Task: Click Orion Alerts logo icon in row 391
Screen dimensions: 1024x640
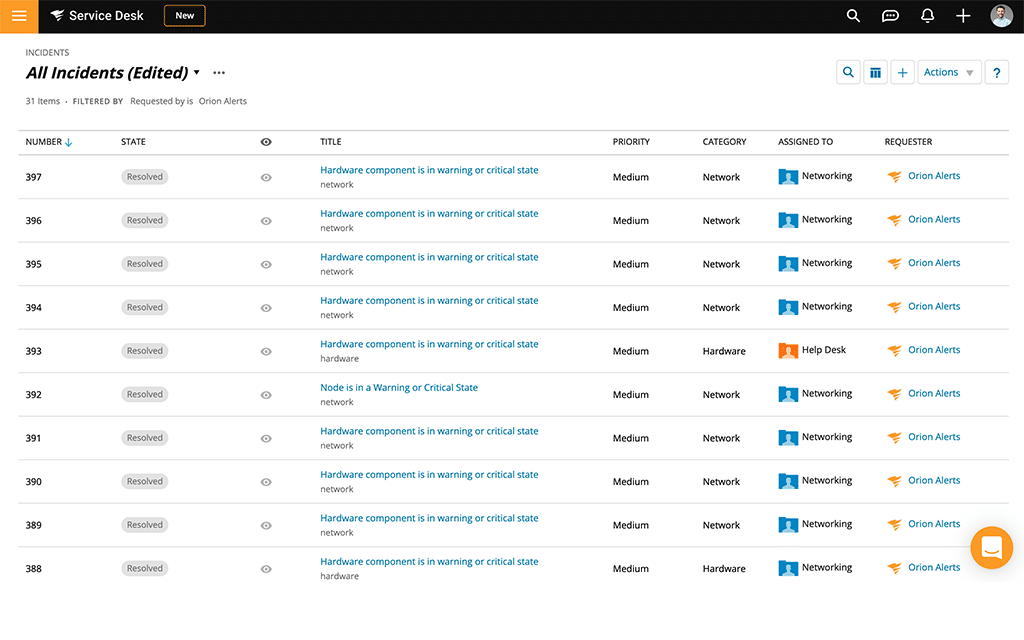Action: pos(894,438)
